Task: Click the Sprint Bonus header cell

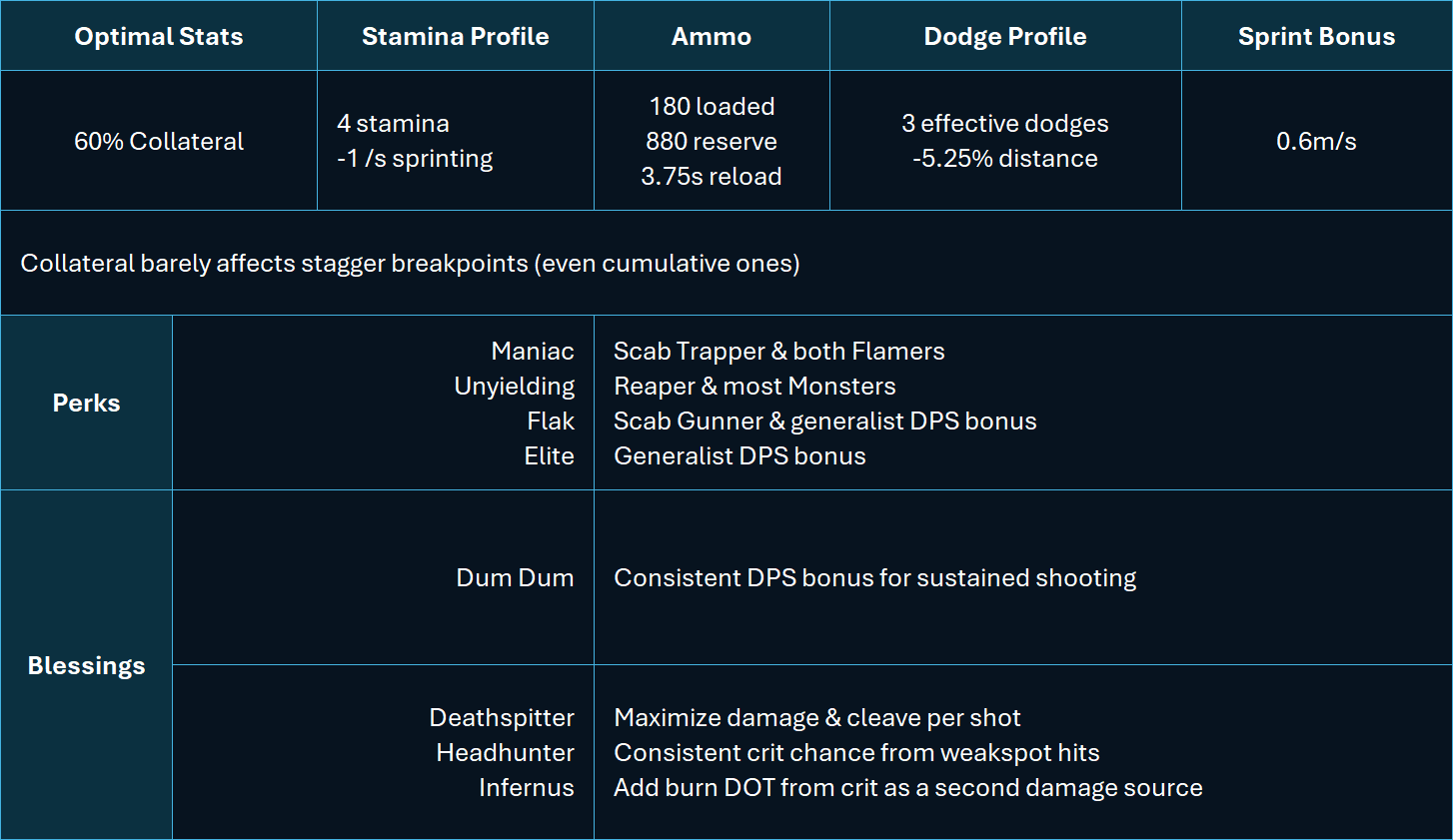Action: (1316, 36)
